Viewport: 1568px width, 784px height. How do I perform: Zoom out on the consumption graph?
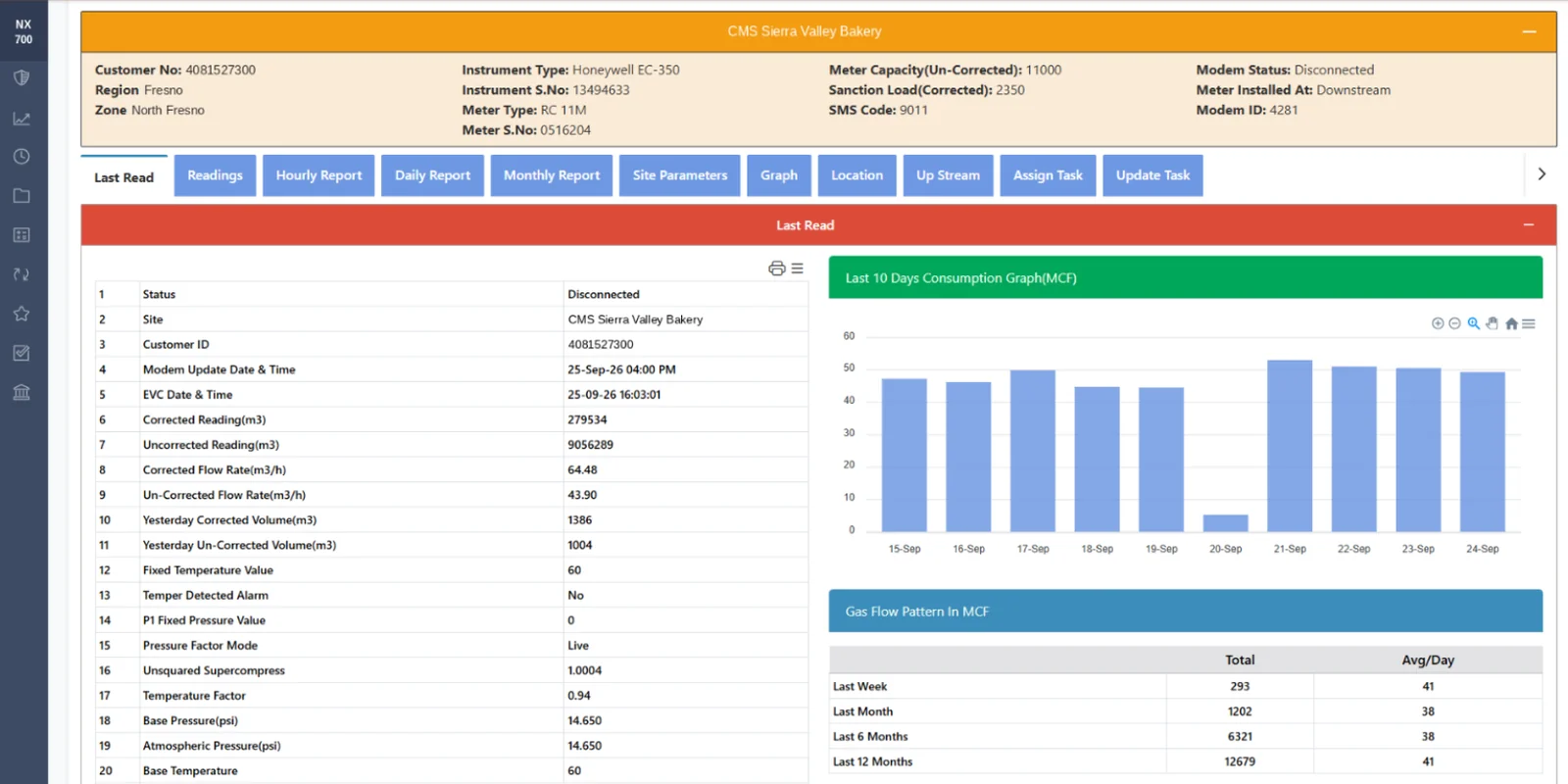(1455, 323)
